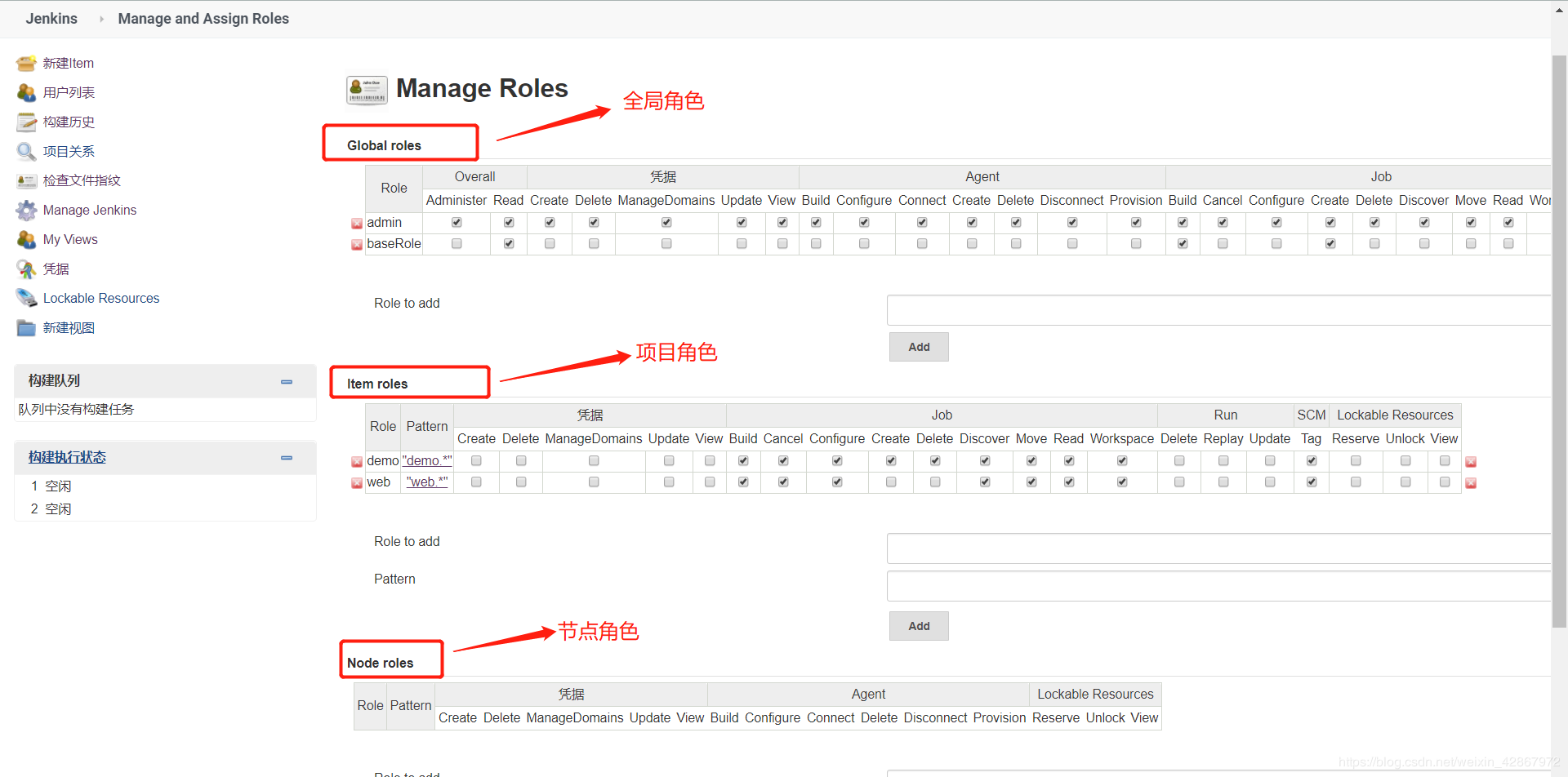Toggle Job Cancel checkbox for web role
This screenshot has width=1568, height=777.
coord(783,482)
